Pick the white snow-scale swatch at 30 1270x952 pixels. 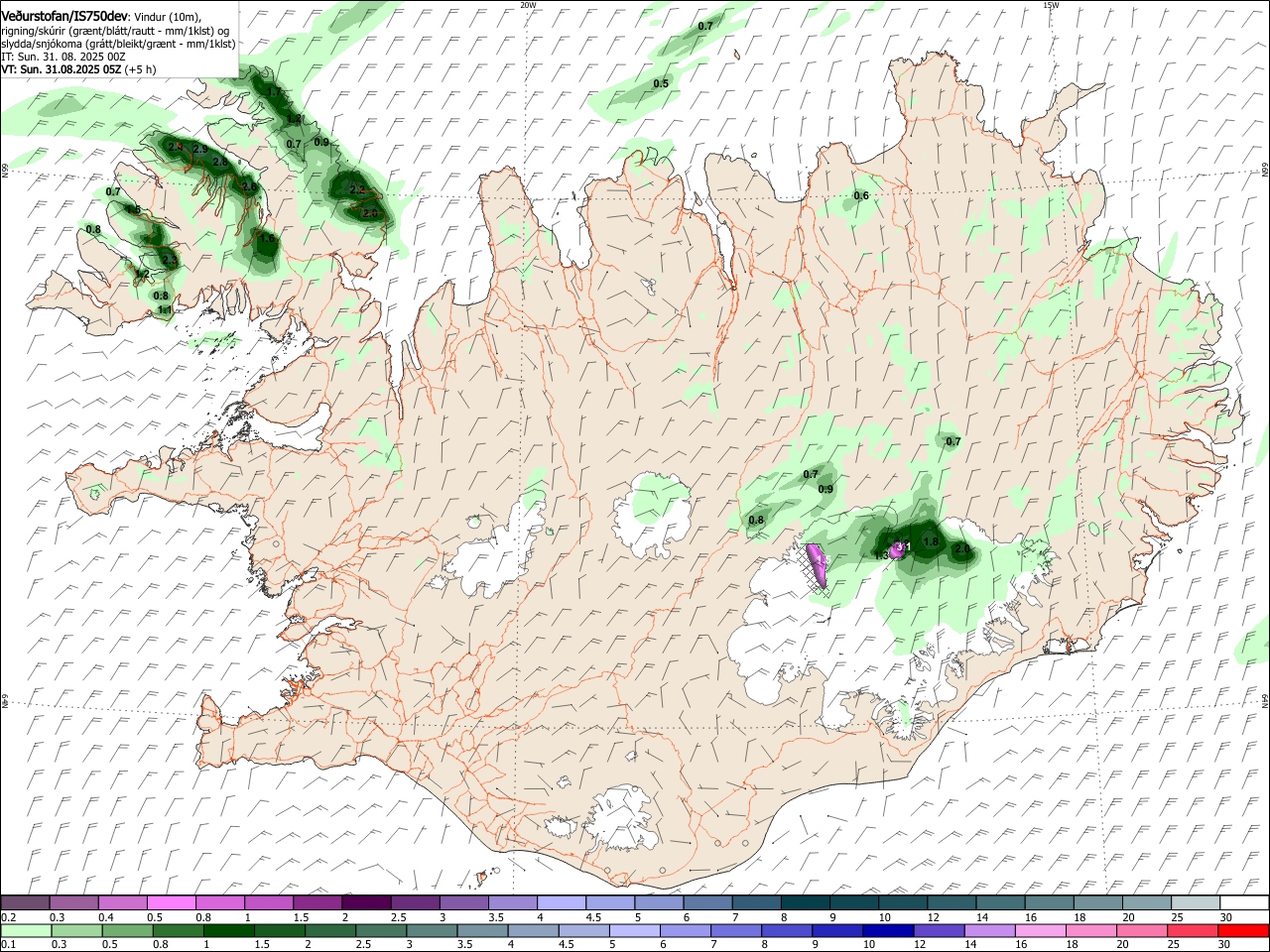click(x=1245, y=902)
